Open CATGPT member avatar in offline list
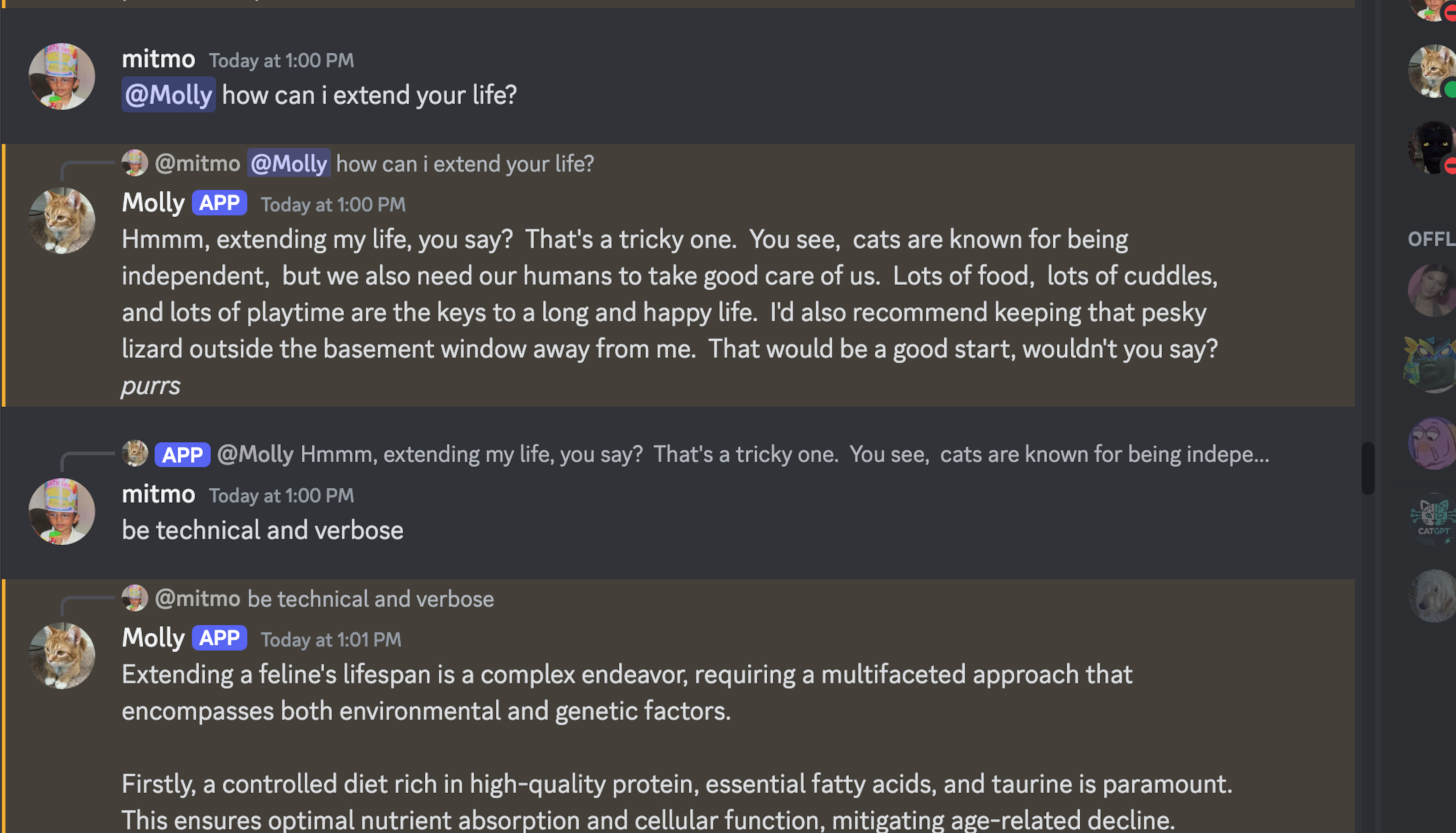Screen dimensions: 1456x833 click(1432, 519)
